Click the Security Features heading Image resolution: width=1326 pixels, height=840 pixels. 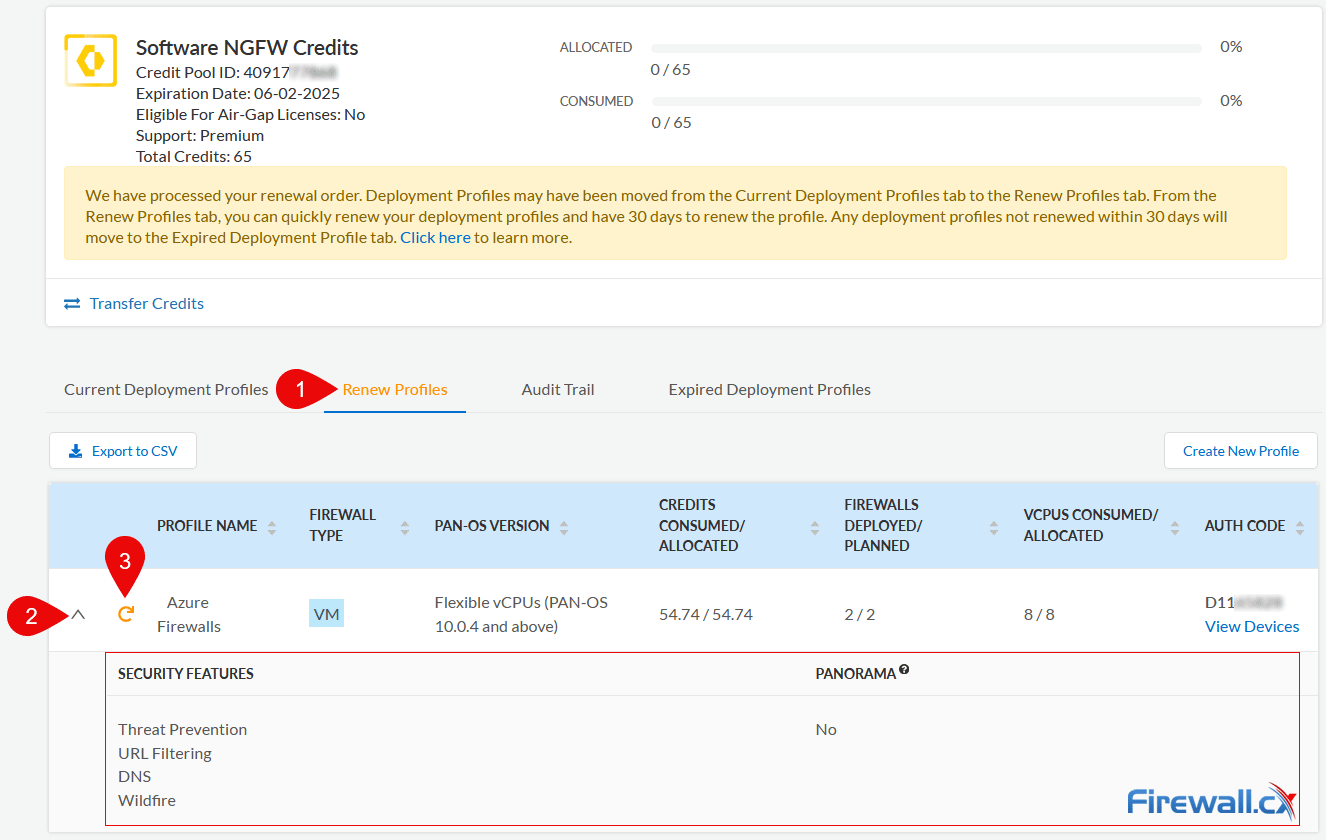186,674
